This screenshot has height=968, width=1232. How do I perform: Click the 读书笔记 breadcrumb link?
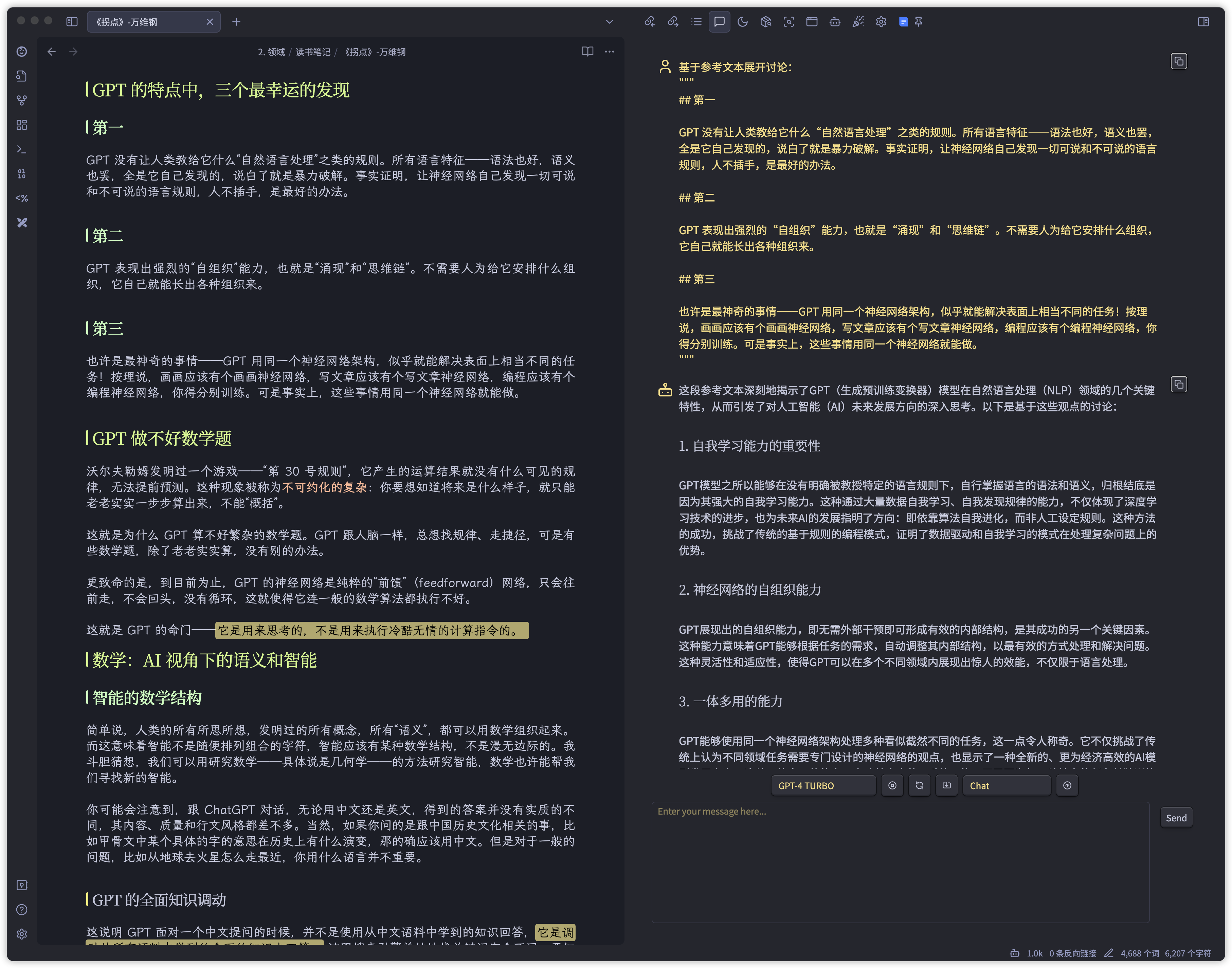pos(312,52)
